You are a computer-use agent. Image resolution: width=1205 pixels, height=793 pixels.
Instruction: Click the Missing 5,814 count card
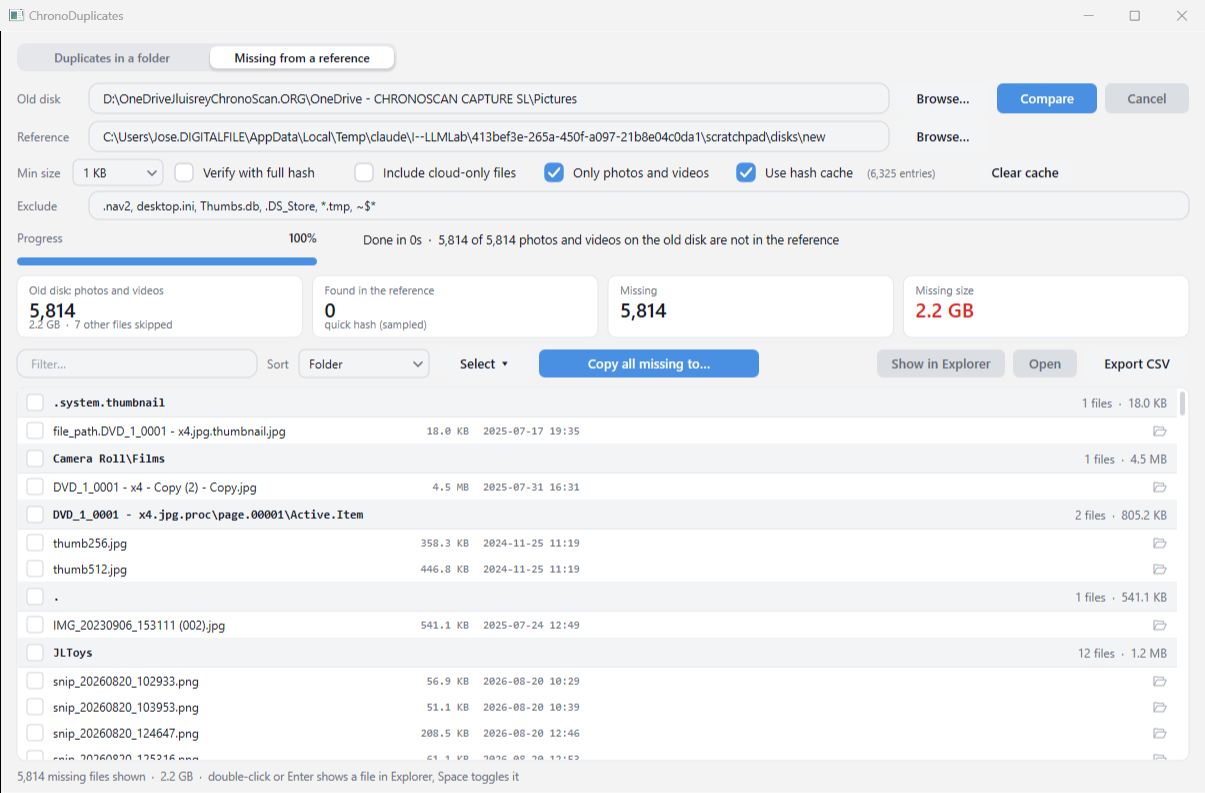coord(750,306)
